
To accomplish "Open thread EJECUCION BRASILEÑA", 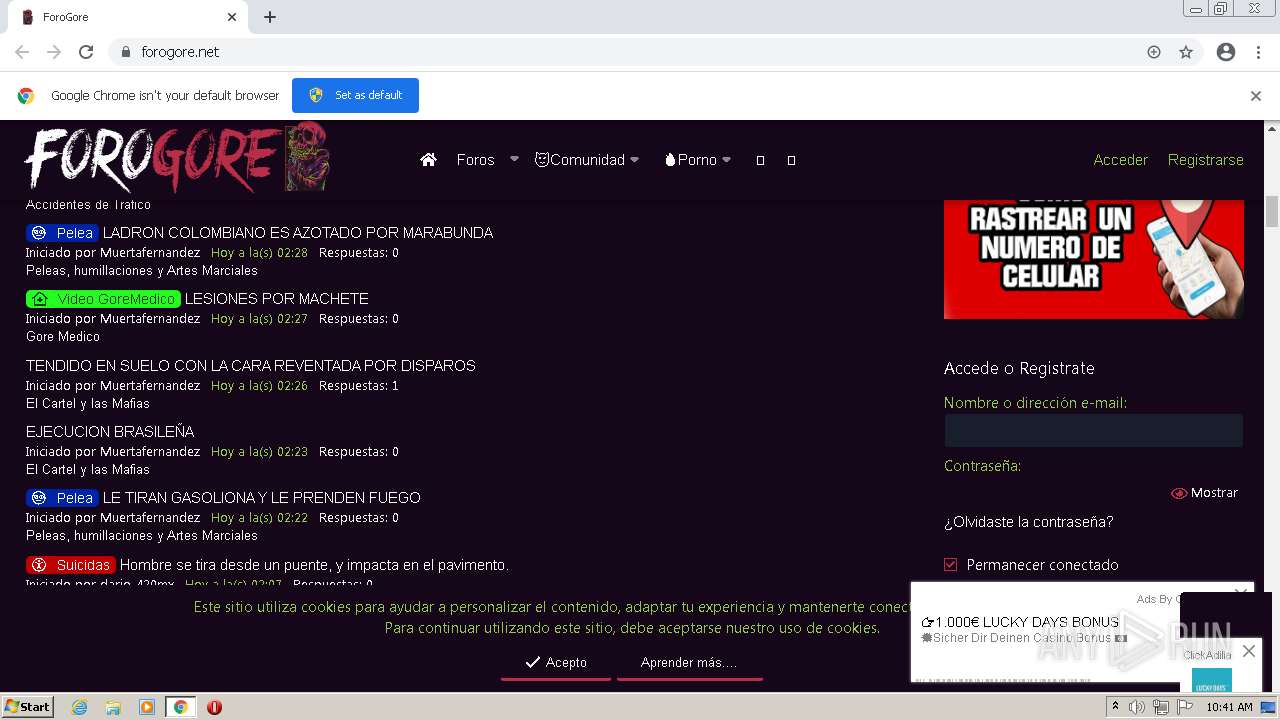I will click(110, 432).
